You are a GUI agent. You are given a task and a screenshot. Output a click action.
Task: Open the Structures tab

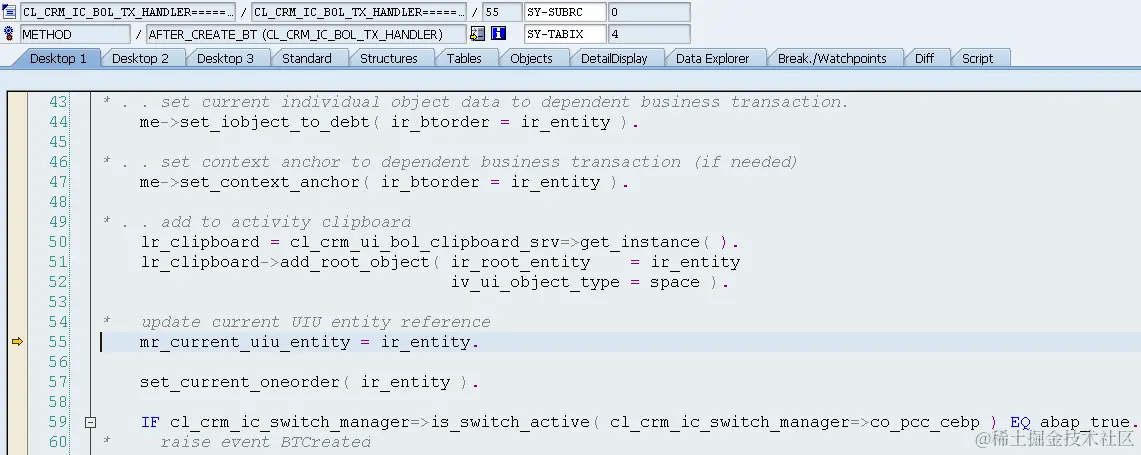coord(389,58)
